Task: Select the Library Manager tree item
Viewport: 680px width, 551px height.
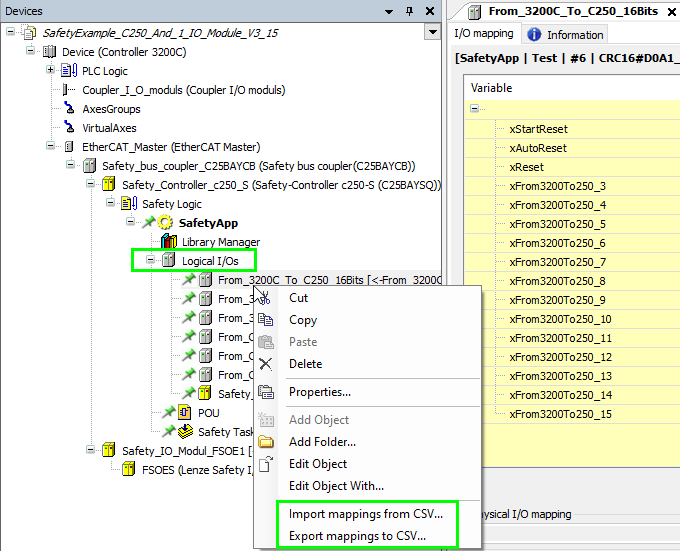Action: 221,241
